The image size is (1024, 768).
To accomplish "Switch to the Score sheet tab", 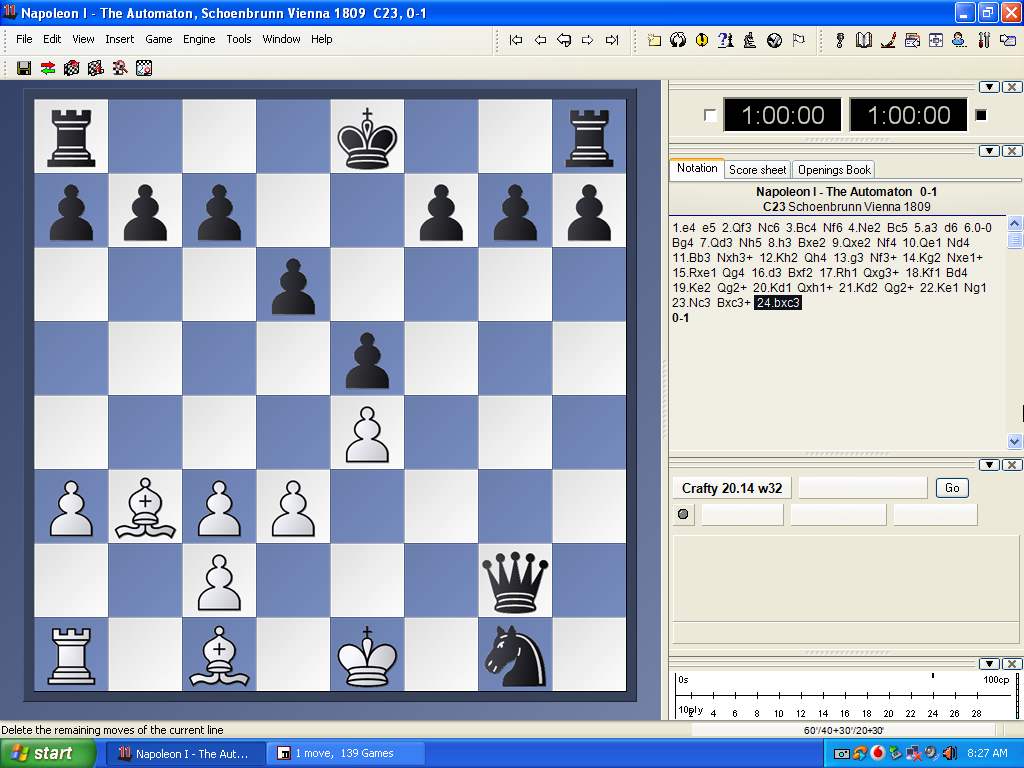I will point(757,169).
